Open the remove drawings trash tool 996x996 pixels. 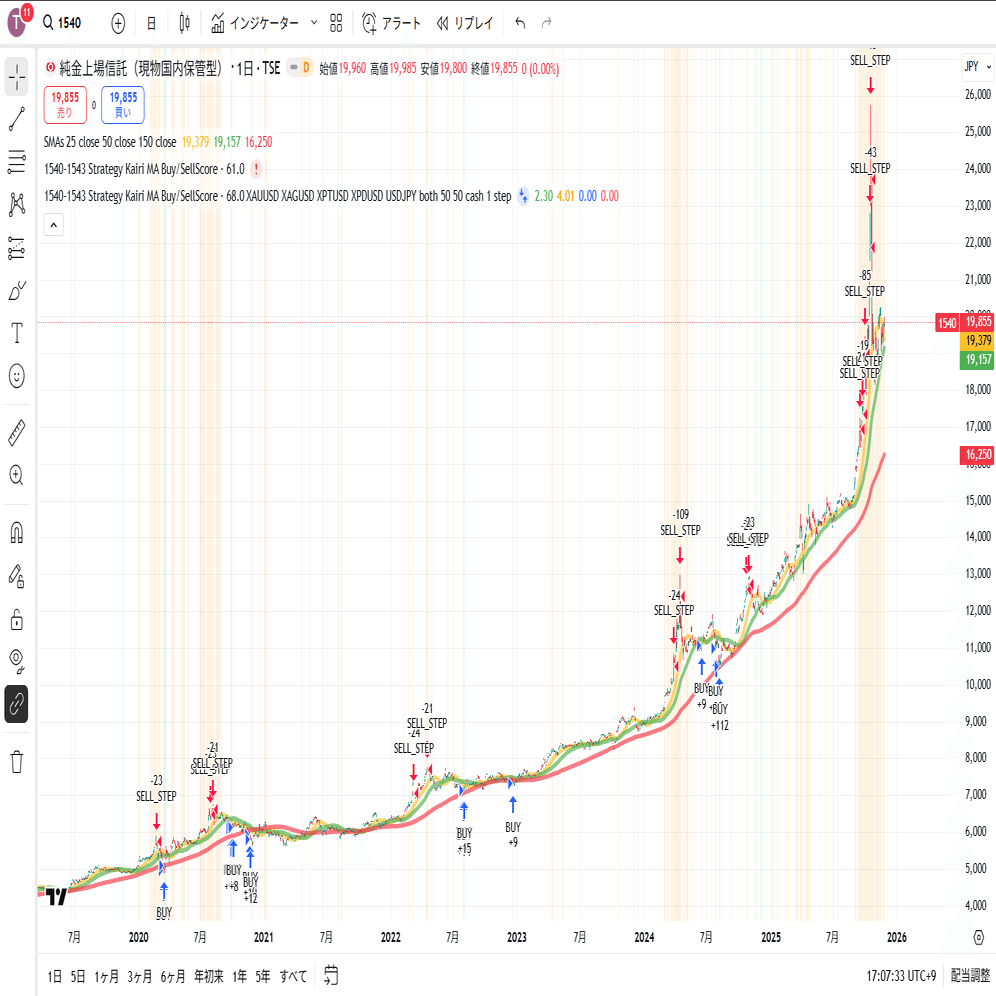(16, 762)
